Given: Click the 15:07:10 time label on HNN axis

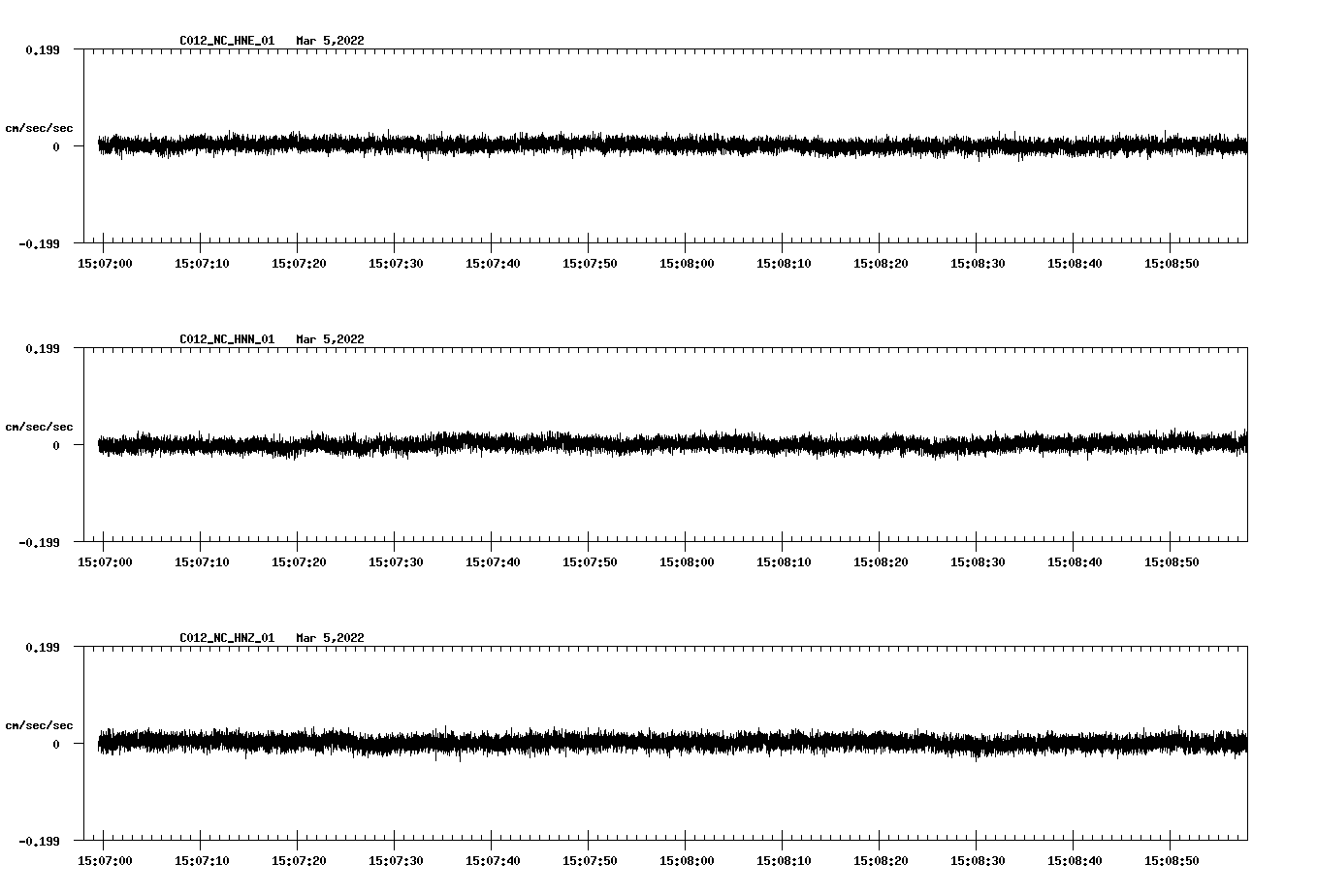Looking at the screenshot, I should coord(202,562).
